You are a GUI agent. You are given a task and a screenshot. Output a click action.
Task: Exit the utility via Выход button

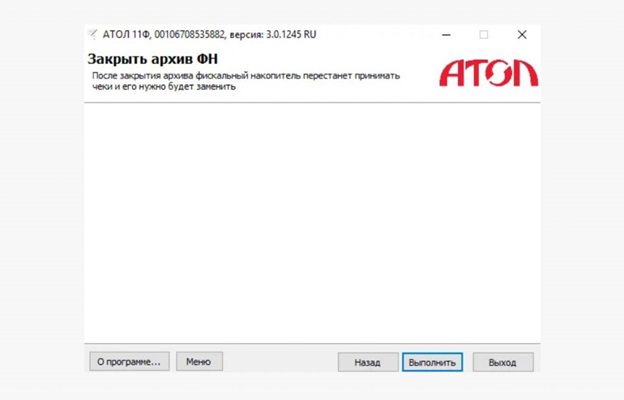(503, 362)
